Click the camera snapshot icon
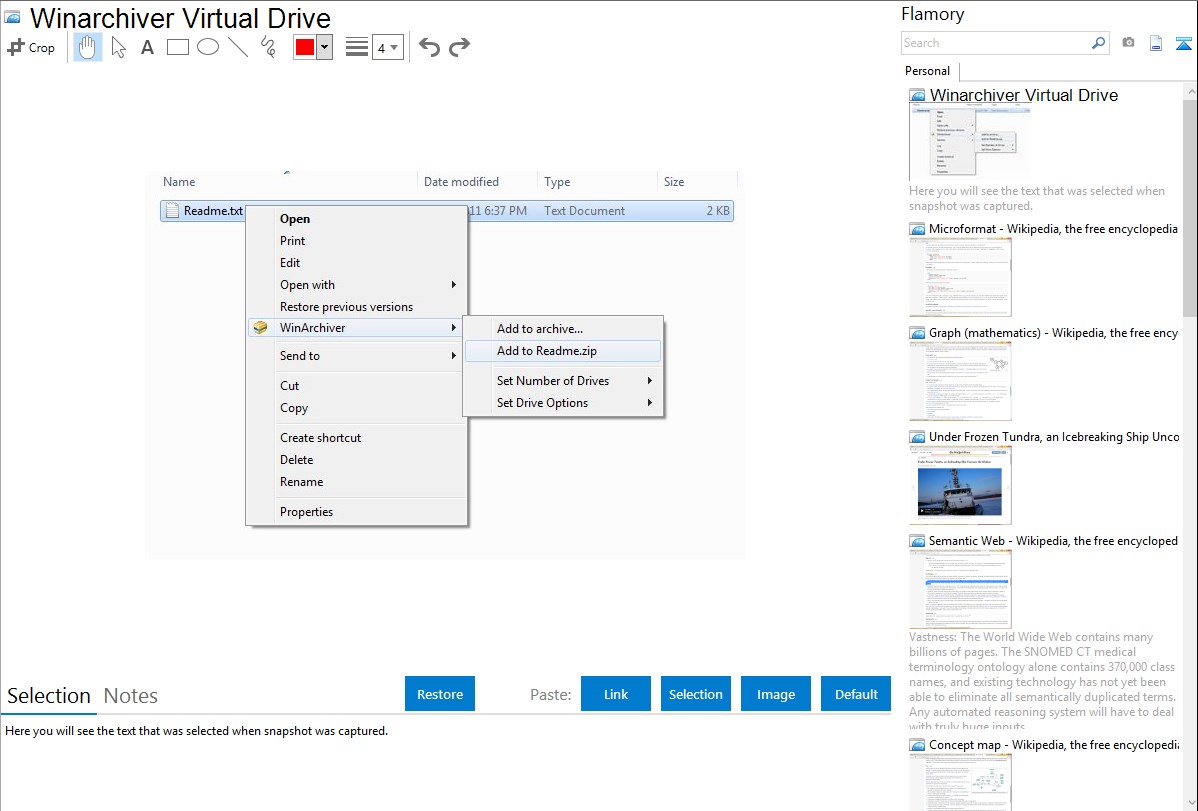Screen dimensions: 1198x811 point(1128,43)
